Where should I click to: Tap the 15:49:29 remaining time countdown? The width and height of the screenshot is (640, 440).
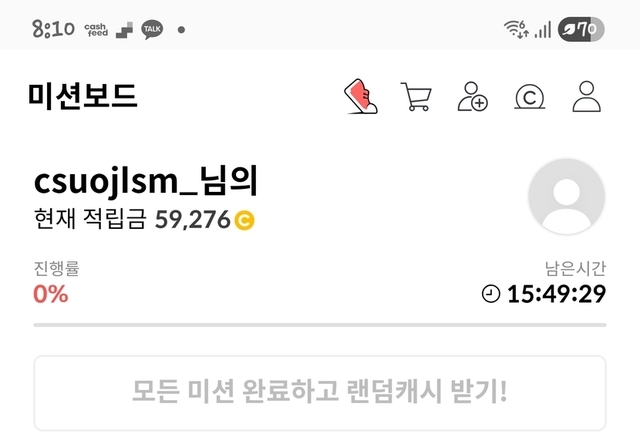[x=556, y=294]
